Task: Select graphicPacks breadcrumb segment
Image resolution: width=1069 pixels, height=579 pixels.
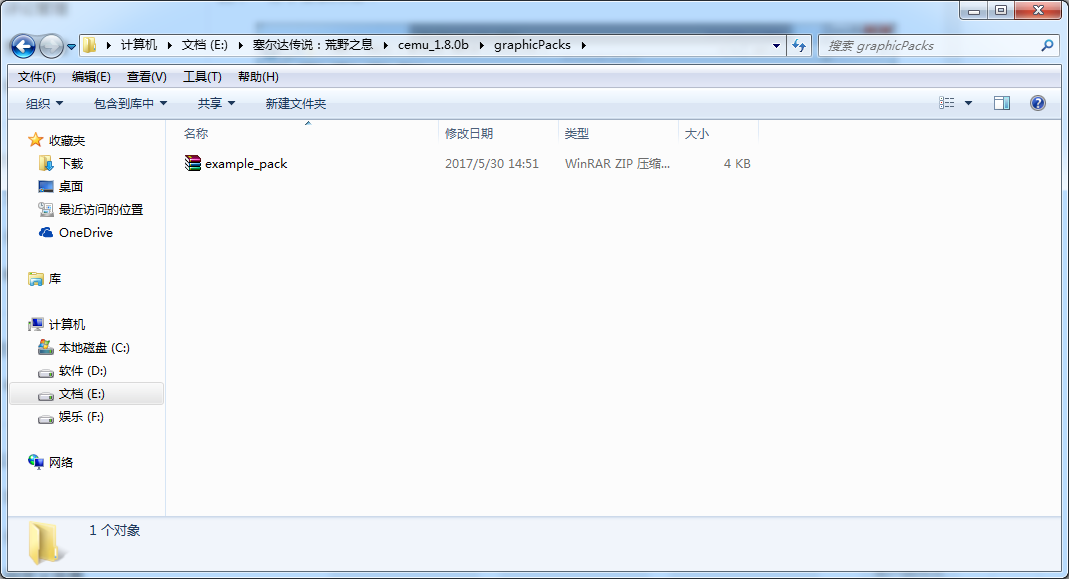Action: [532, 45]
